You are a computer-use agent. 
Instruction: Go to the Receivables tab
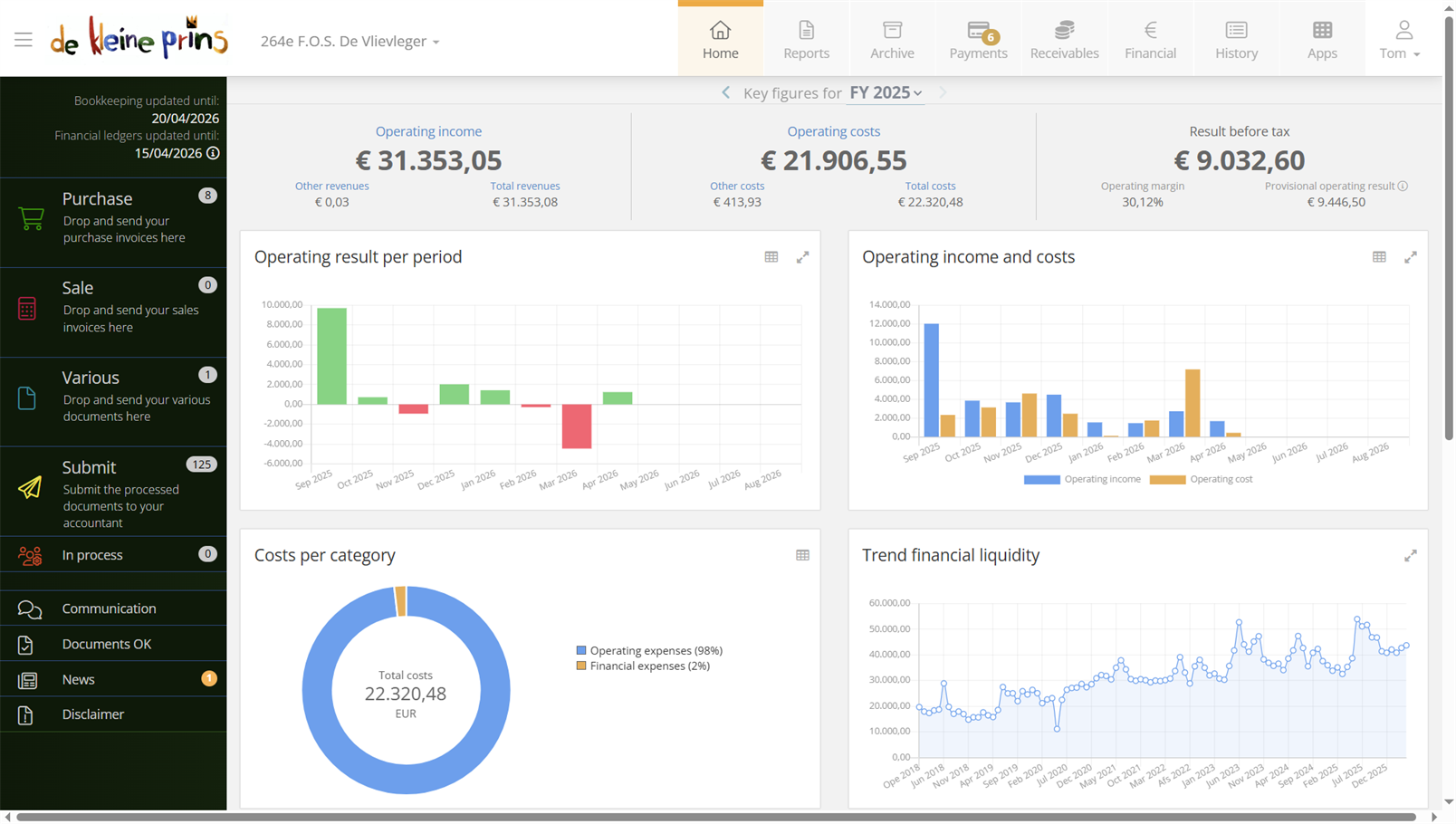(1064, 40)
